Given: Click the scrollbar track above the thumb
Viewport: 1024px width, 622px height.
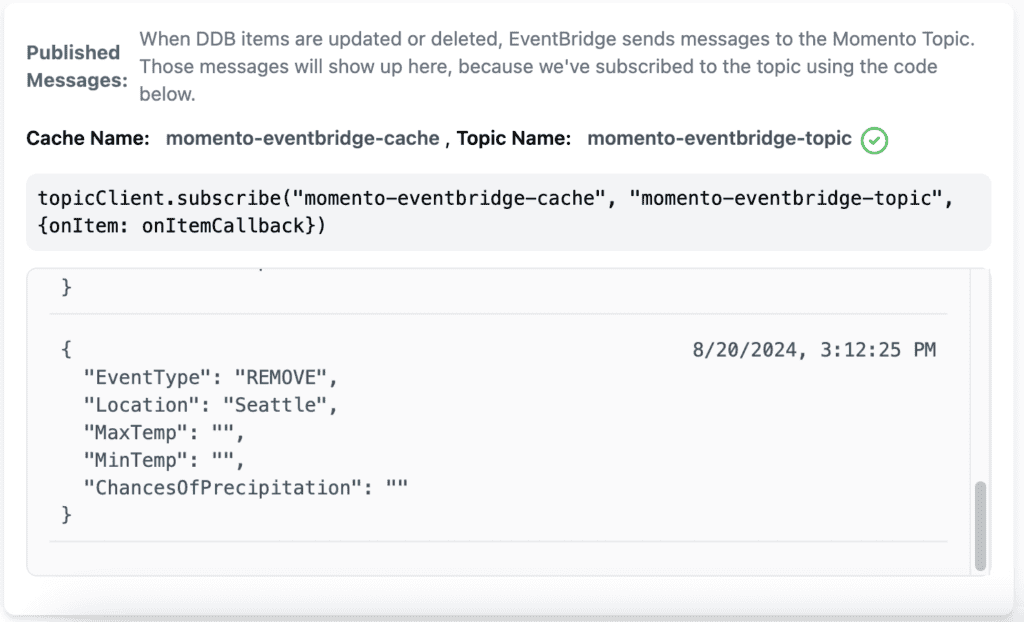Looking at the screenshot, I should pyautogui.click(x=980, y=376).
